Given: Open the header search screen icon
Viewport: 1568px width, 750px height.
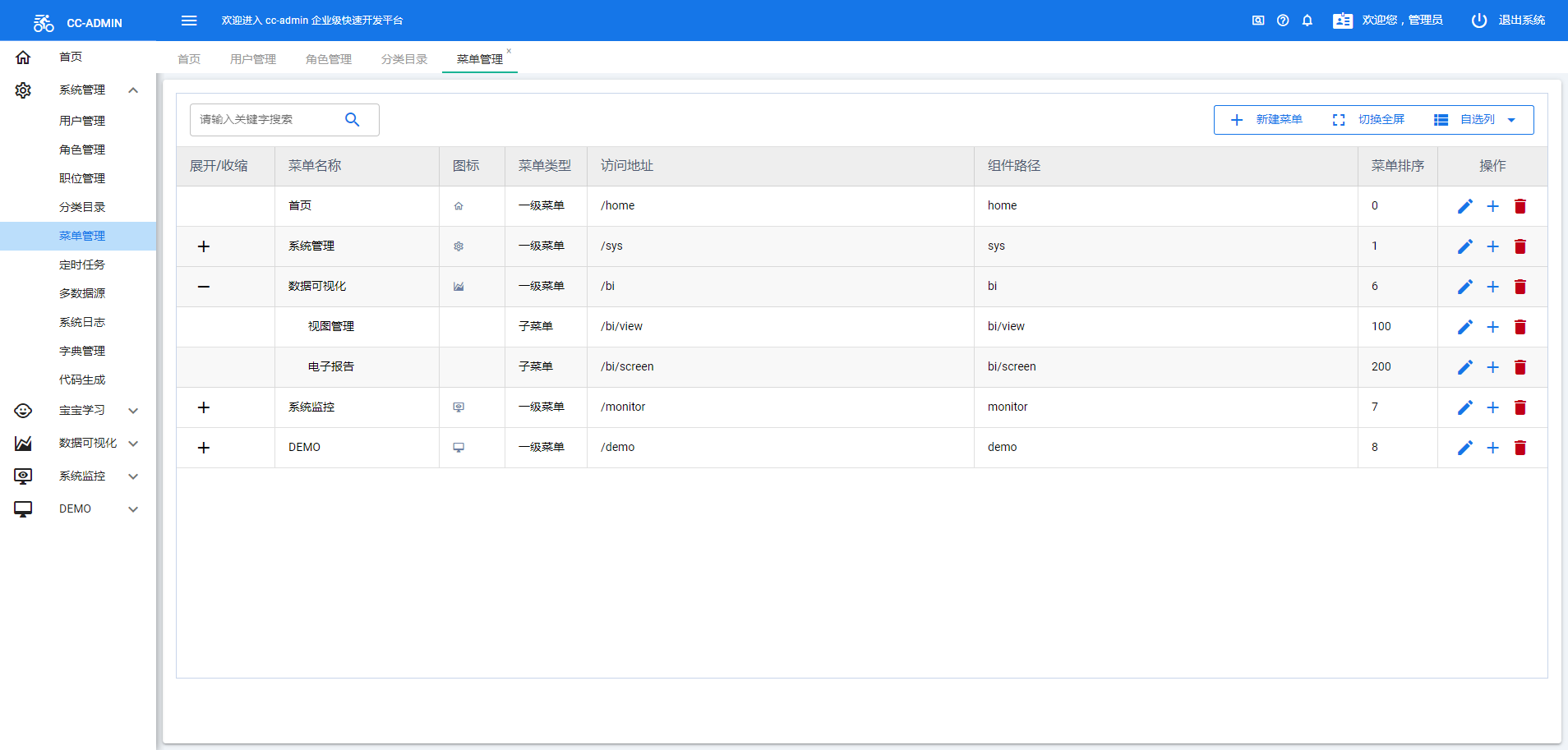Looking at the screenshot, I should click(1258, 21).
